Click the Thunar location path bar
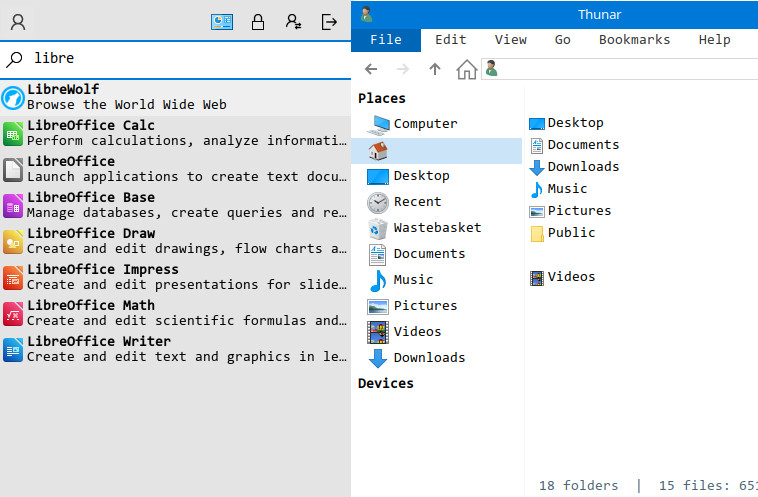Viewport: 758px width, 497px height. (620, 69)
